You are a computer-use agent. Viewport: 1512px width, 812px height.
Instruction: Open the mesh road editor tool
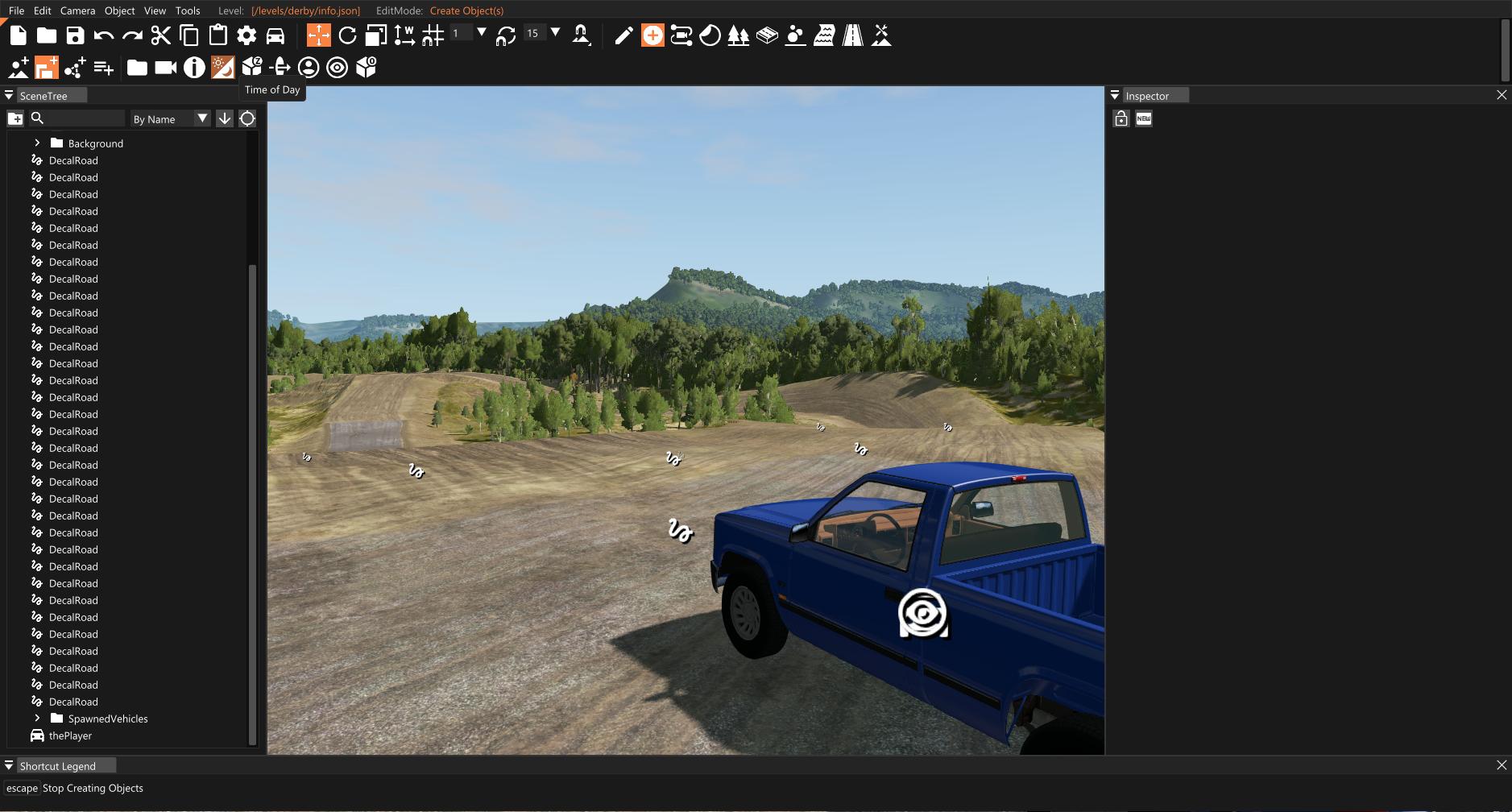pos(767,35)
